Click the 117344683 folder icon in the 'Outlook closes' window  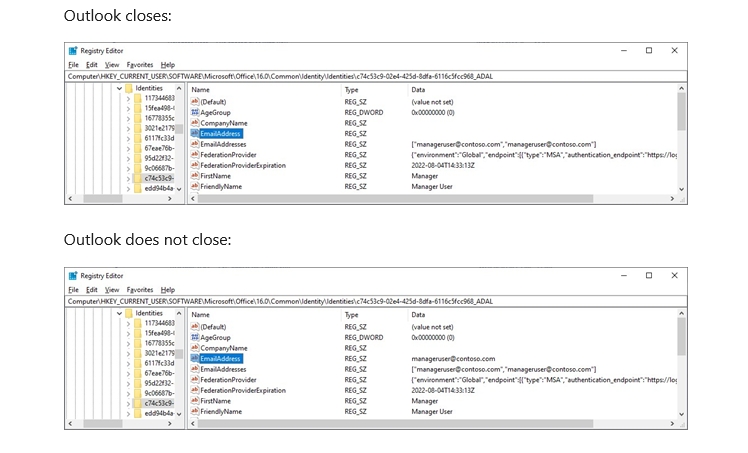tap(138, 98)
